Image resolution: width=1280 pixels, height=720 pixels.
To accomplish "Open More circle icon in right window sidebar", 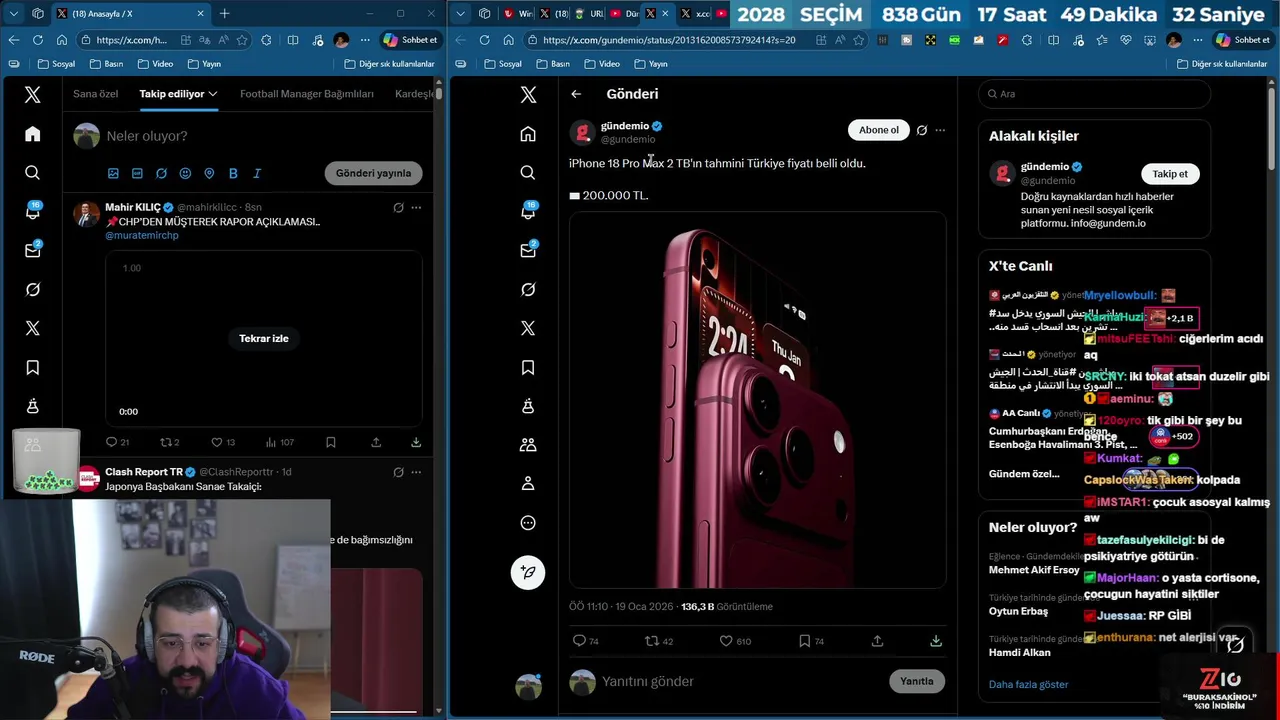I will click(528, 523).
